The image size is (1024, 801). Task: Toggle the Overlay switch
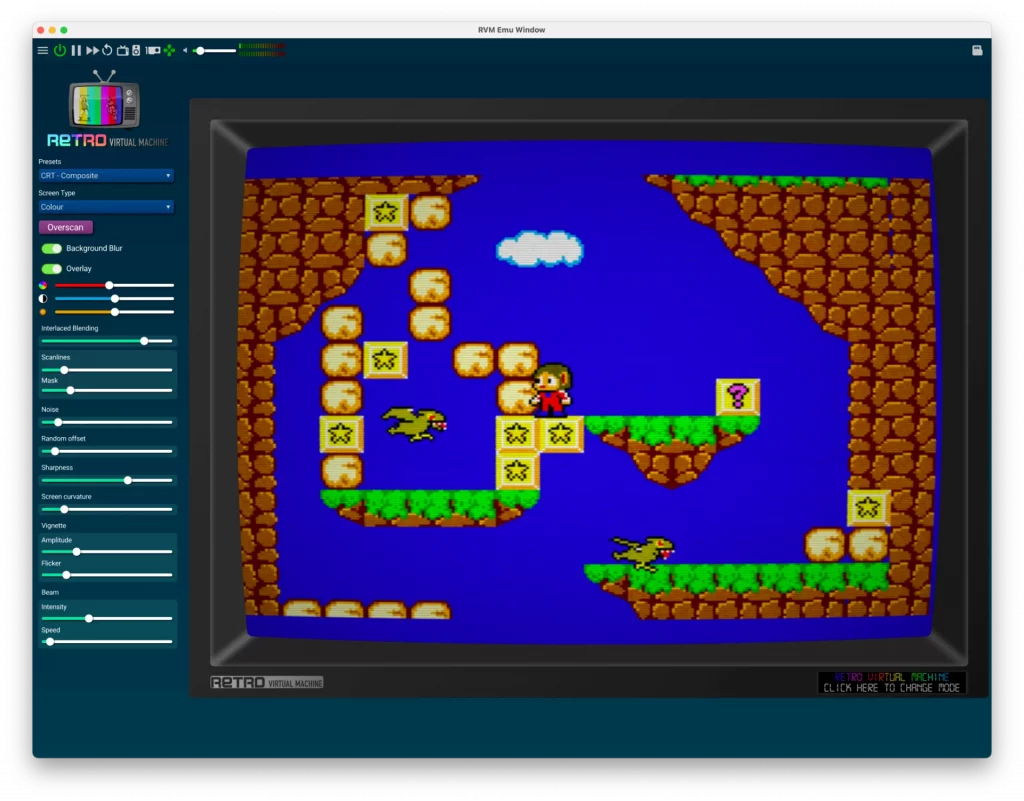[x=52, y=268]
